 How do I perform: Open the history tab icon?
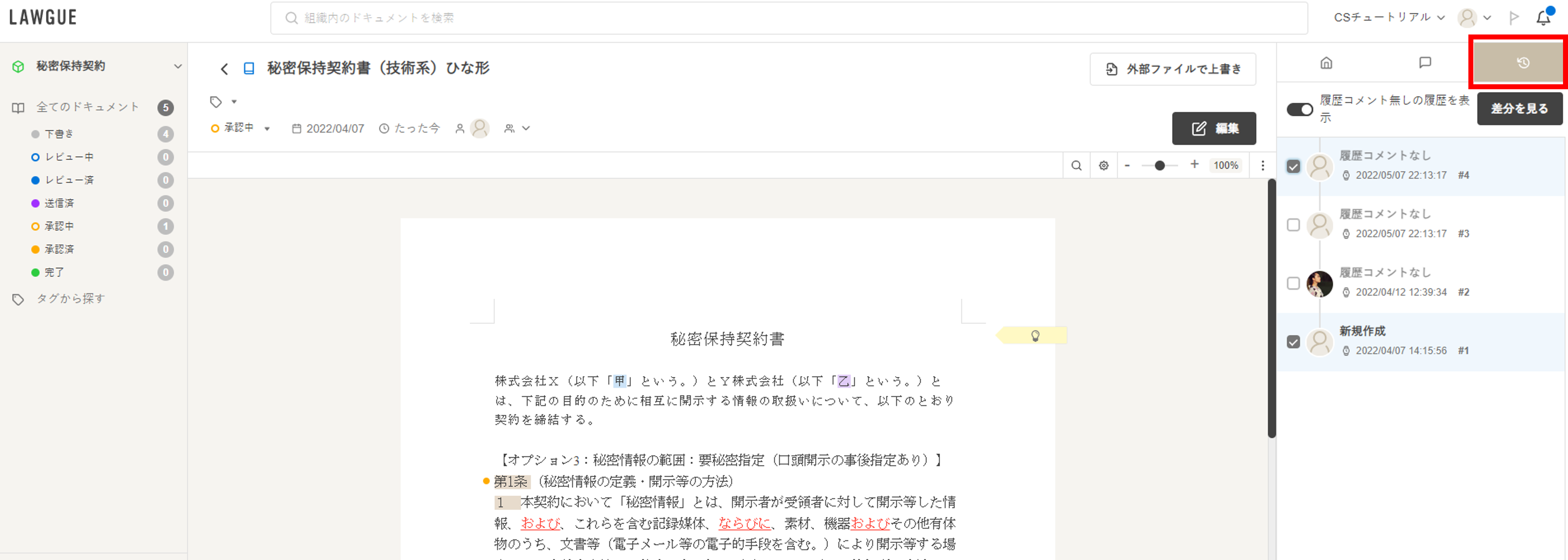click(1522, 63)
